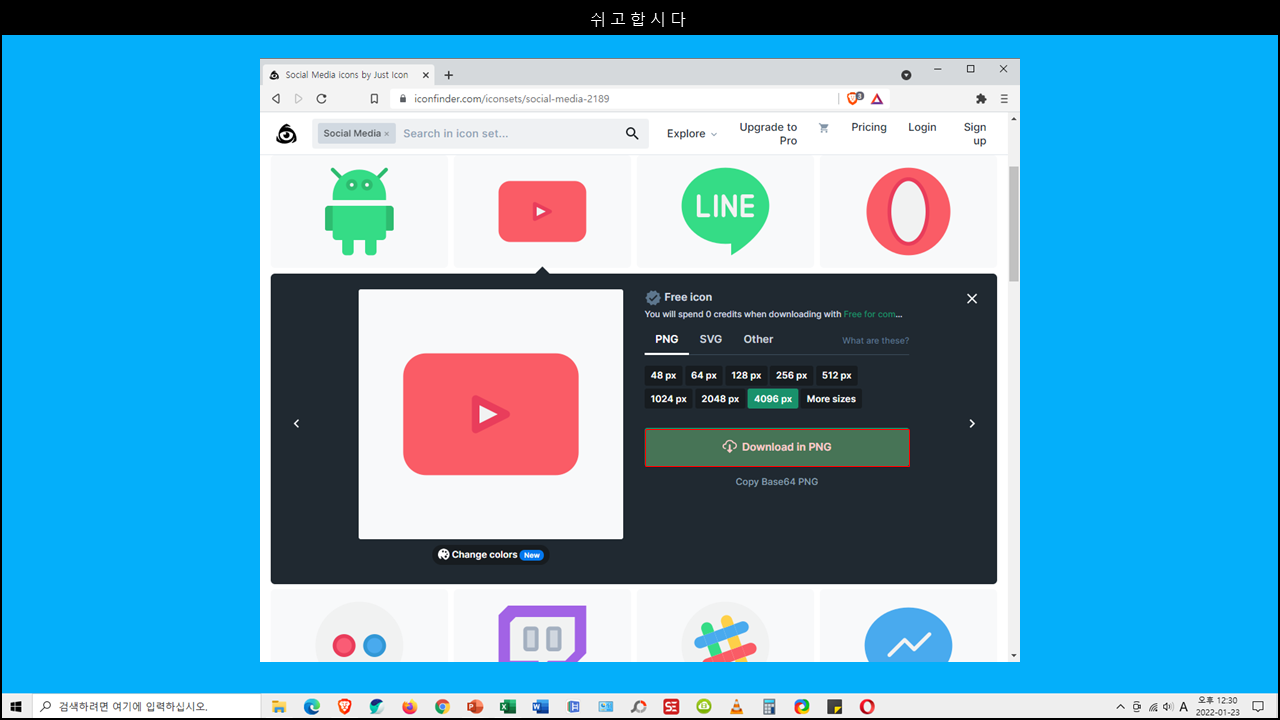The width and height of the screenshot is (1280, 720).
Task: Click the large YouTube icon preview
Action: pos(491,414)
